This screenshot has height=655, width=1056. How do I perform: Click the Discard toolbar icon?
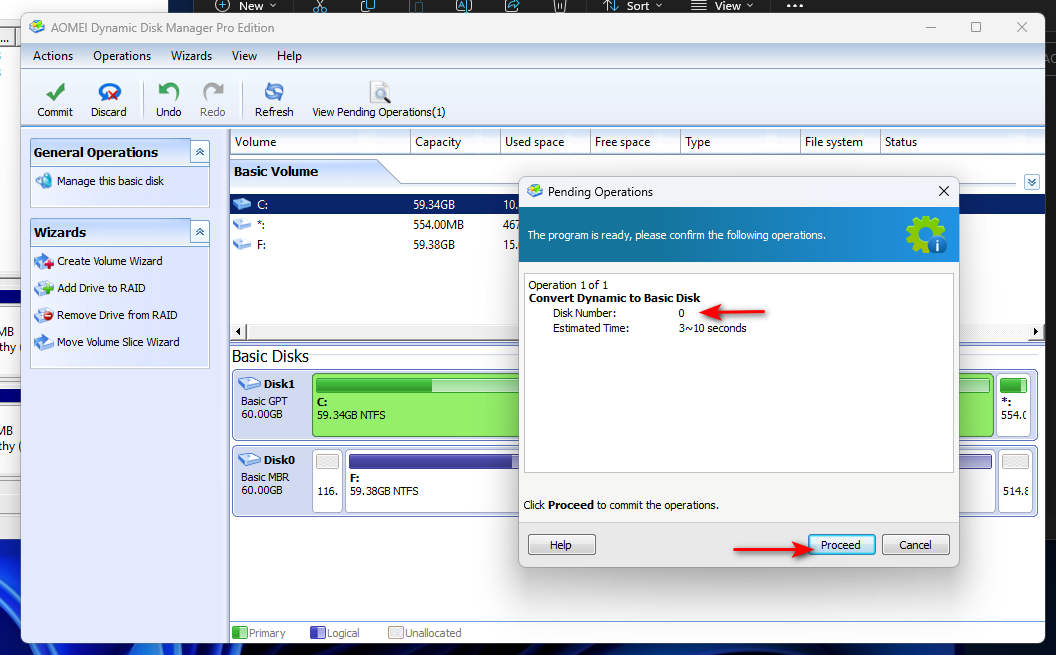pyautogui.click(x=109, y=92)
